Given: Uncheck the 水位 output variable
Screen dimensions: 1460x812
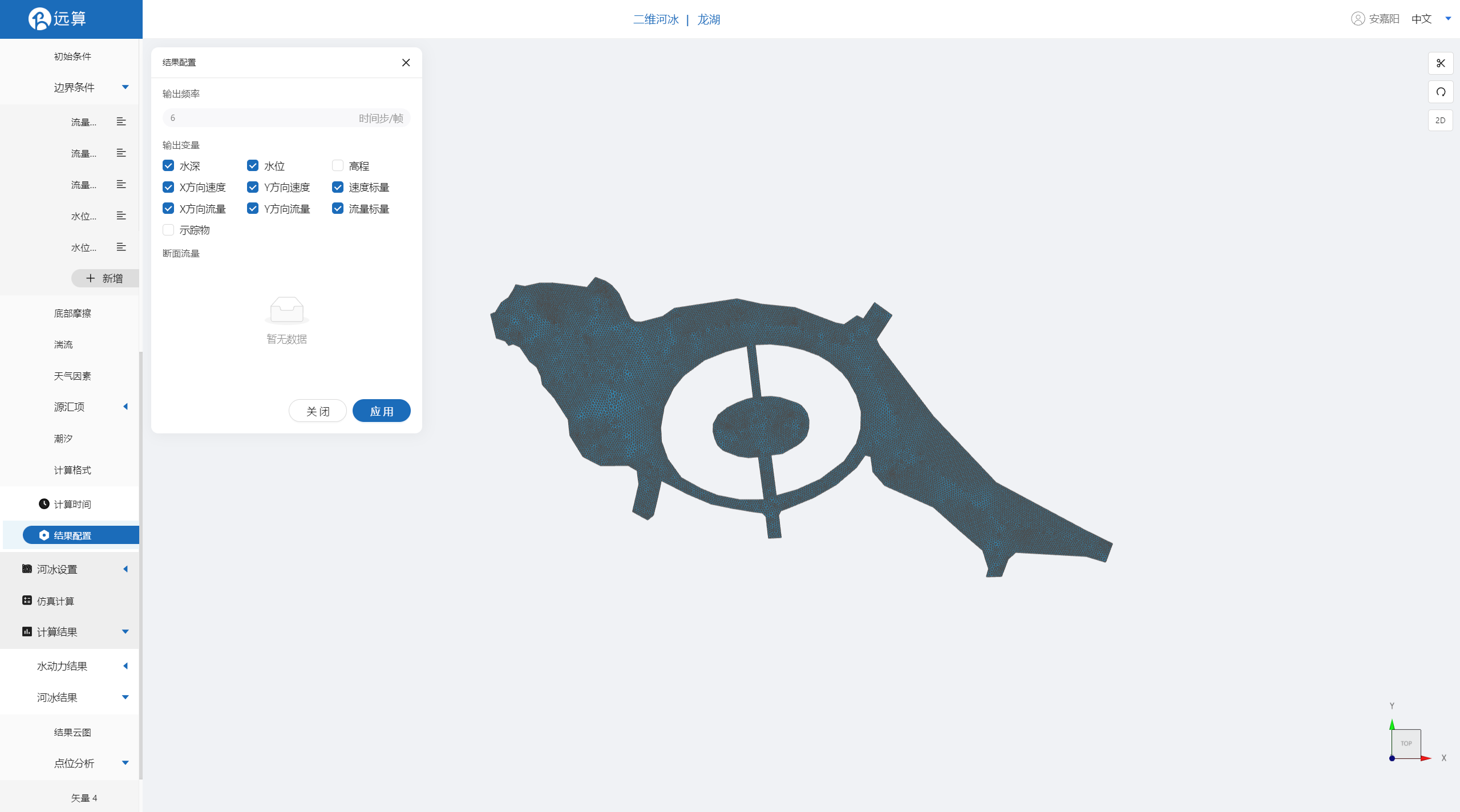Looking at the screenshot, I should pos(253,165).
